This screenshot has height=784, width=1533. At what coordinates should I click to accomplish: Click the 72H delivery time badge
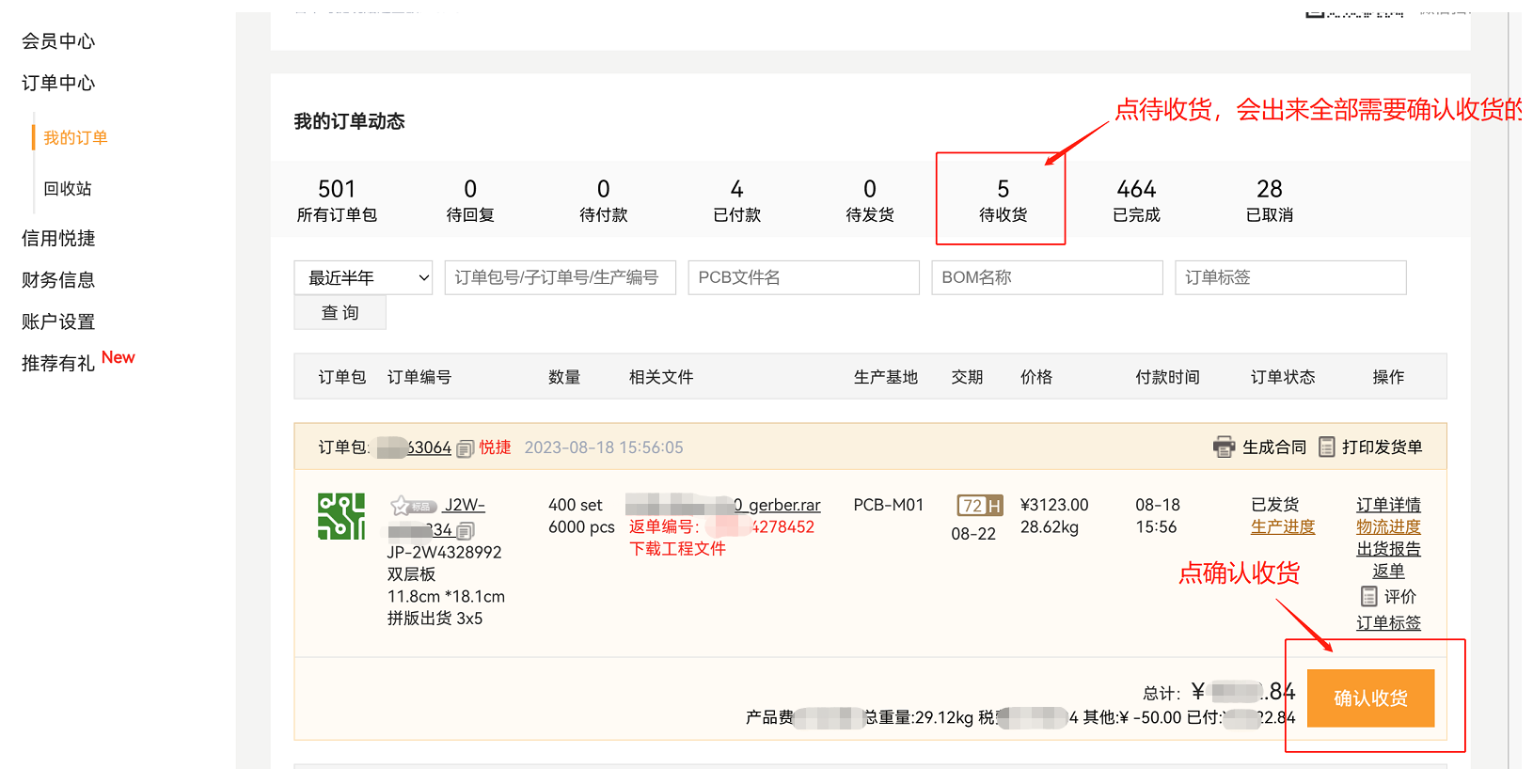pyautogui.click(x=979, y=506)
